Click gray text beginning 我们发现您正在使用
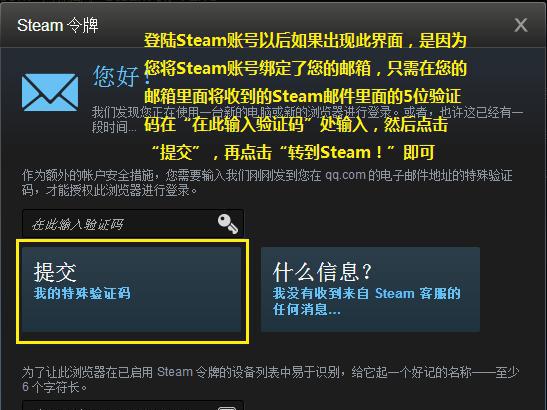This screenshot has width=547, height=410. [x=307, y=120]
